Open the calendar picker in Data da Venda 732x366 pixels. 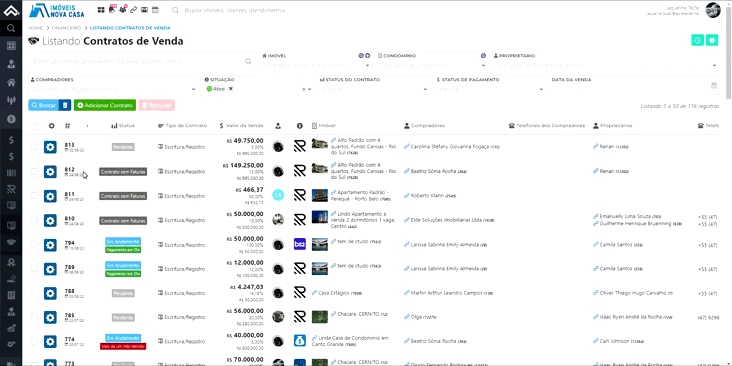(x=714, y=86)
